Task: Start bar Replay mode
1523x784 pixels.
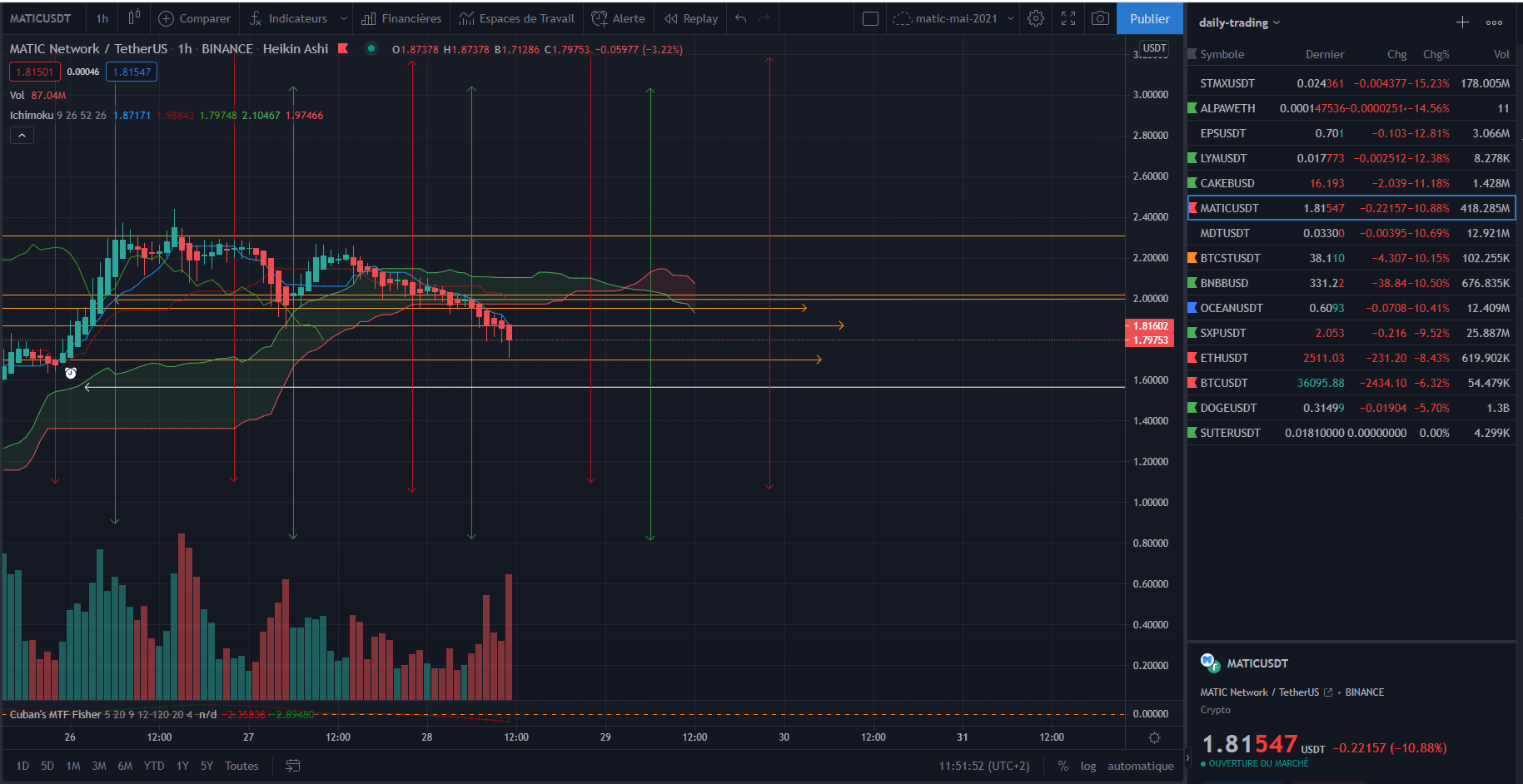Action: point(691,18)
